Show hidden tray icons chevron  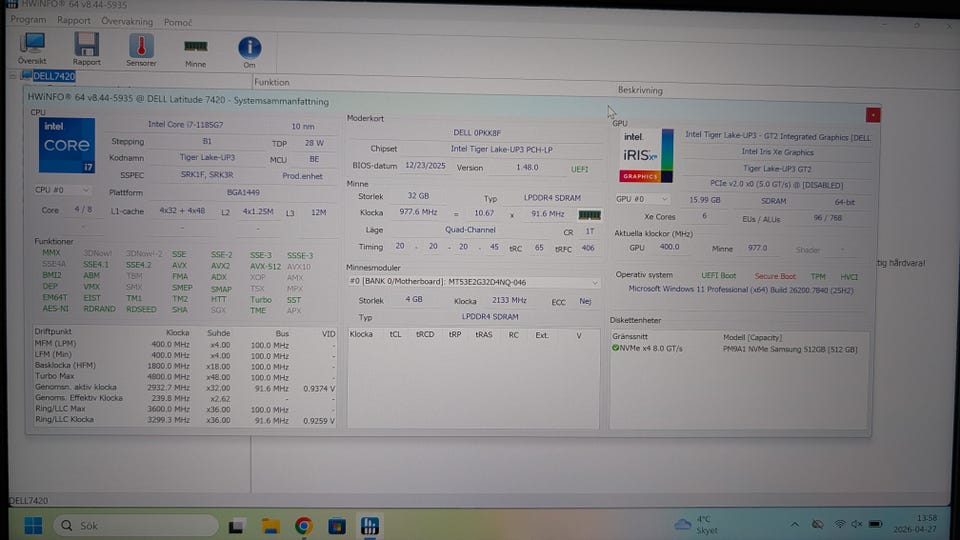pos(794,525)
